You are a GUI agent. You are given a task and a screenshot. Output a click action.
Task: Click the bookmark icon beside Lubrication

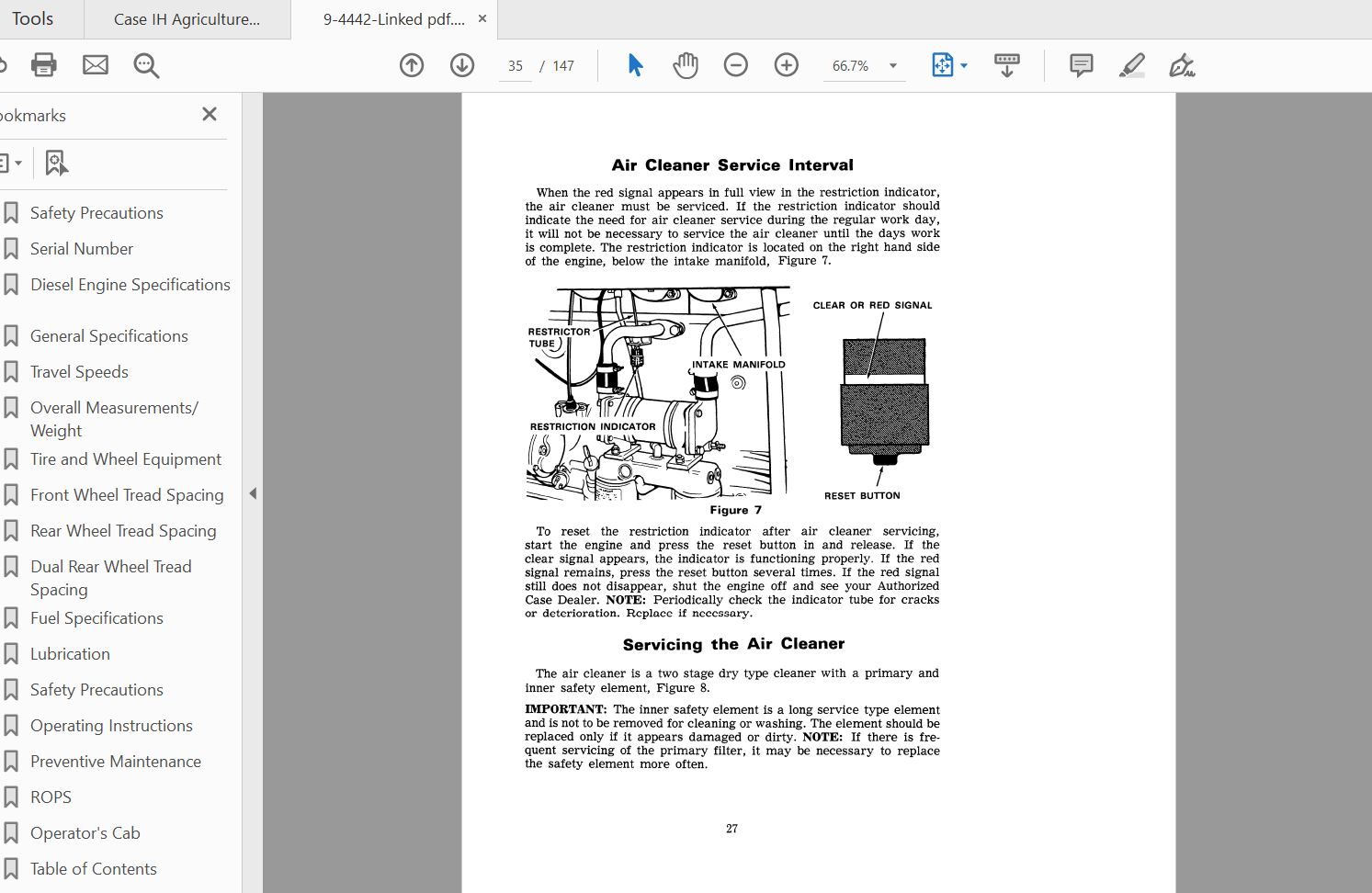coord(11,654)
